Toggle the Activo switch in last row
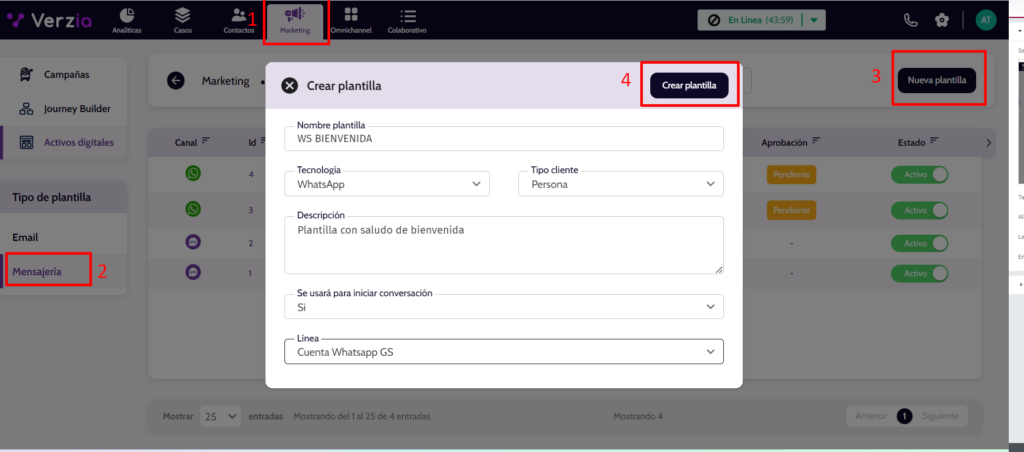This screenshot has height=452, width=1024. [919, 272]
